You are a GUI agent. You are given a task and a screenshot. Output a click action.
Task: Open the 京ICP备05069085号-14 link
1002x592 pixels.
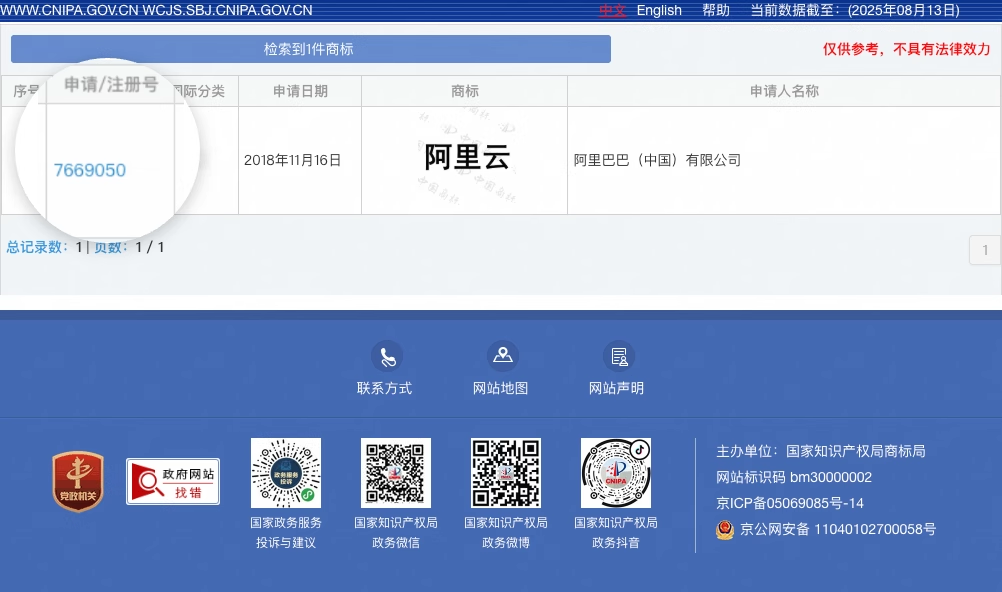click(790, 503)
